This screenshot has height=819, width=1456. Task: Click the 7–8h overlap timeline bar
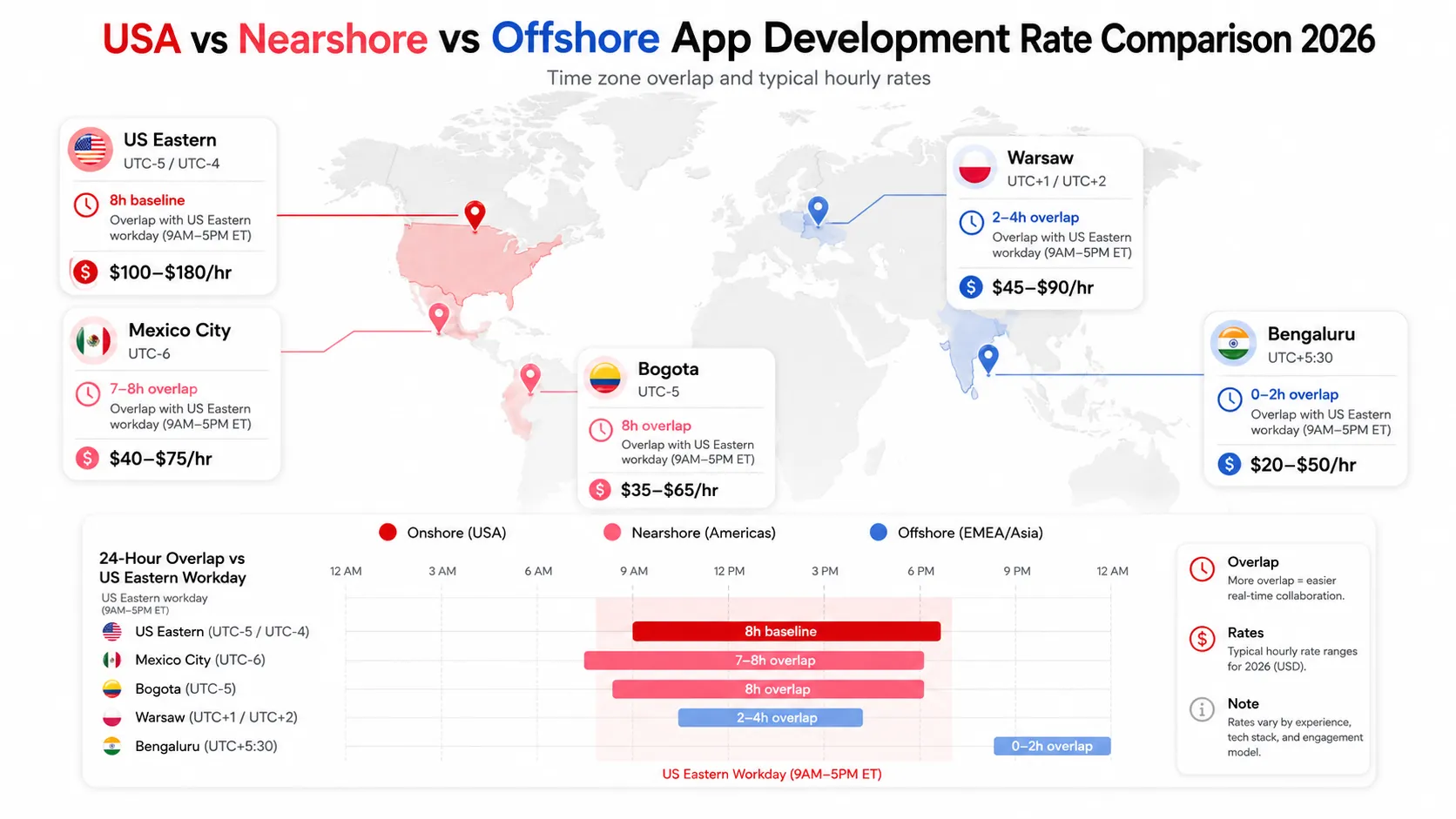point(754,661)
